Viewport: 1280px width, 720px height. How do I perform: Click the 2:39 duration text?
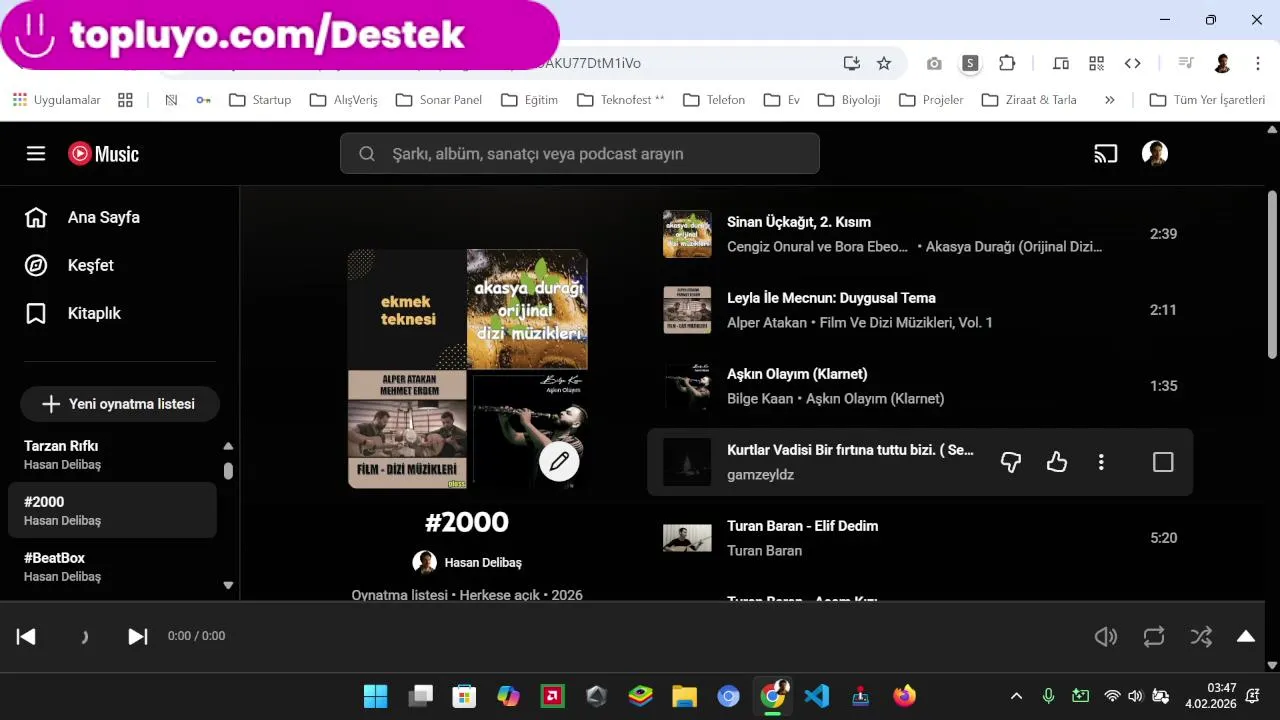[1163, 234]
